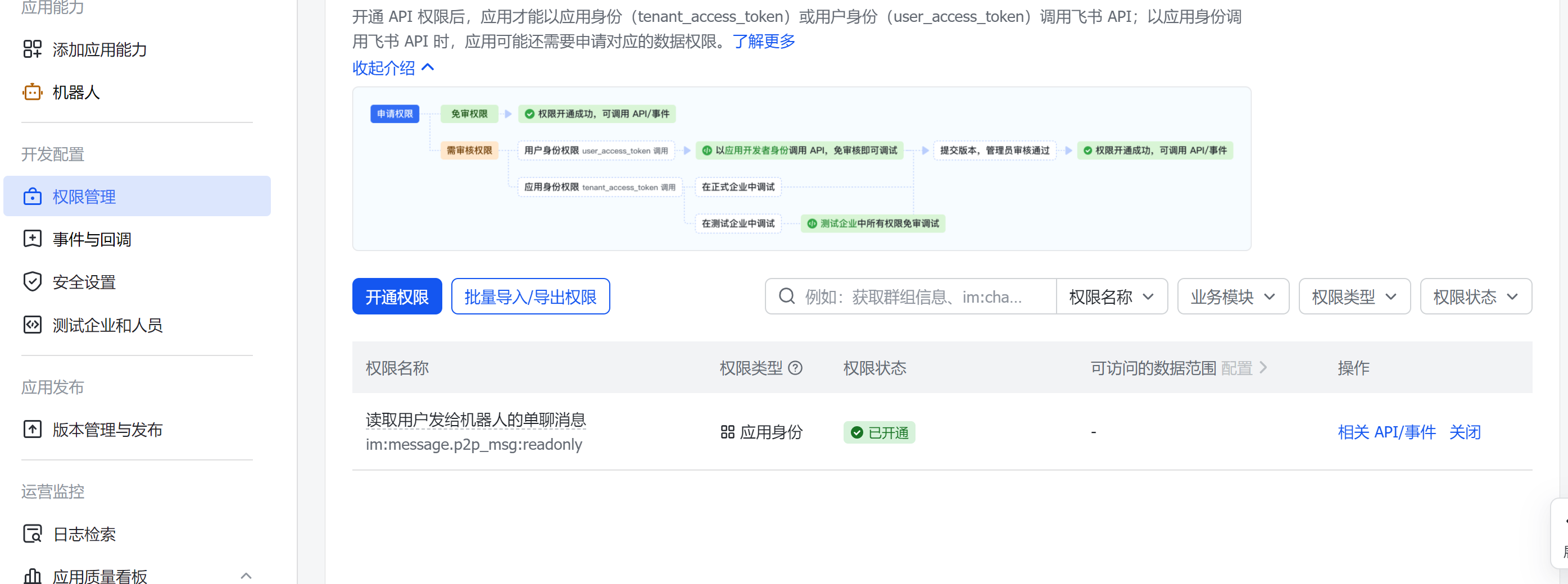Follow the 了解更多 link
This screenshot has width=1568, height=584.
pos(764,42)
